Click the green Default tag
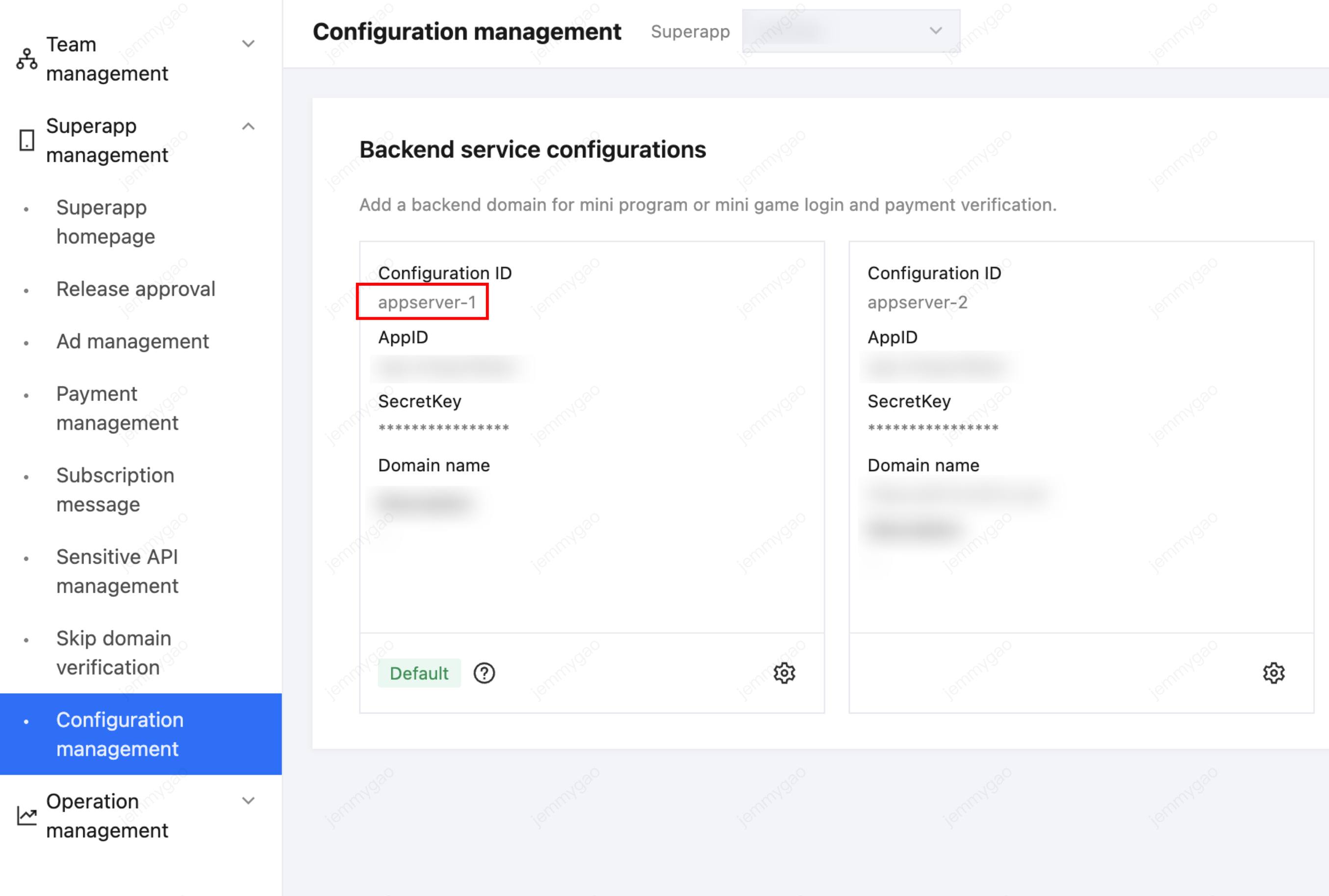The height and width of the screenshot is (896, 1329). [419, 673]
